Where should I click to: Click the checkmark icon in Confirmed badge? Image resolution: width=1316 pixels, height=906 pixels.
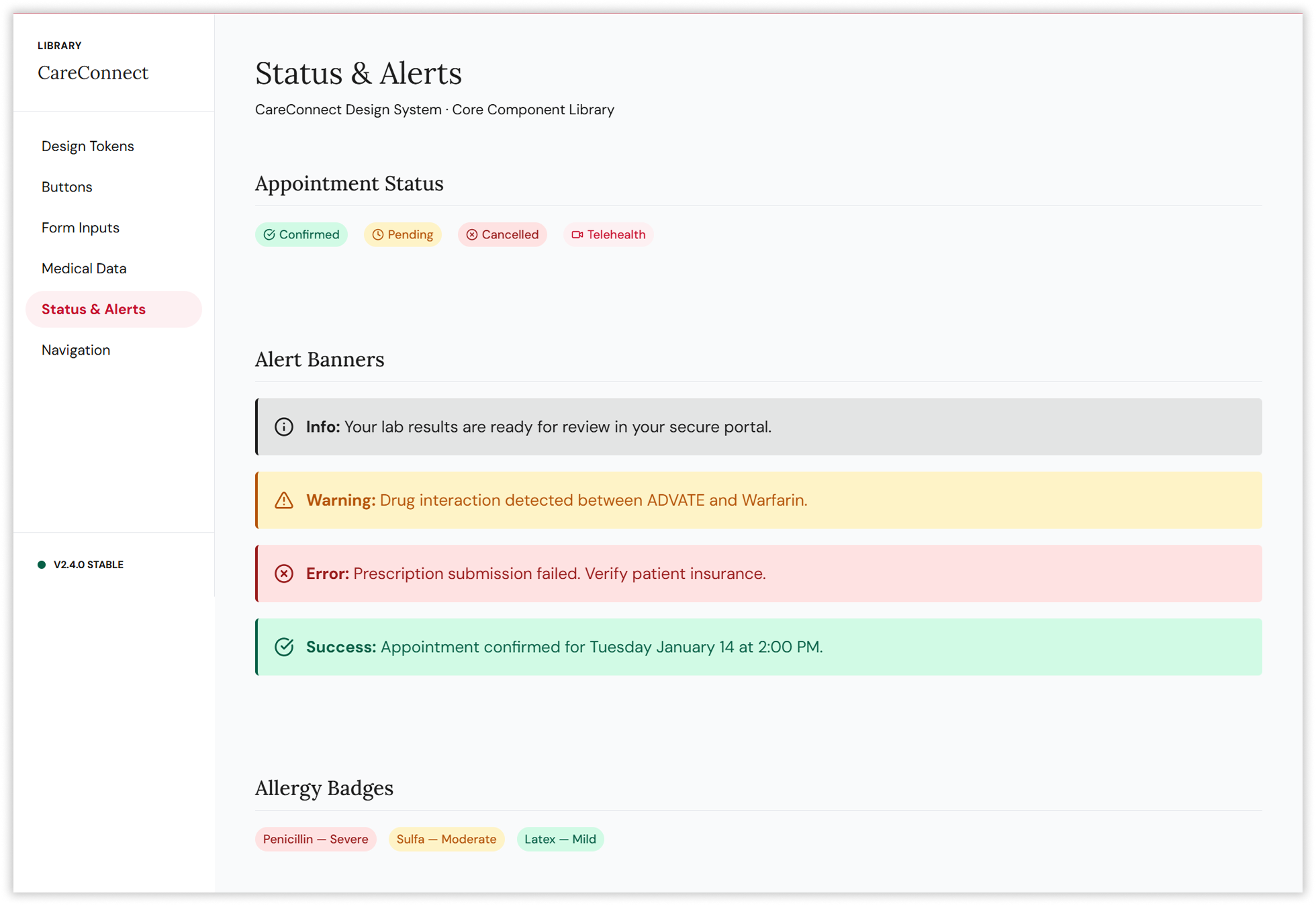[269, 234]
